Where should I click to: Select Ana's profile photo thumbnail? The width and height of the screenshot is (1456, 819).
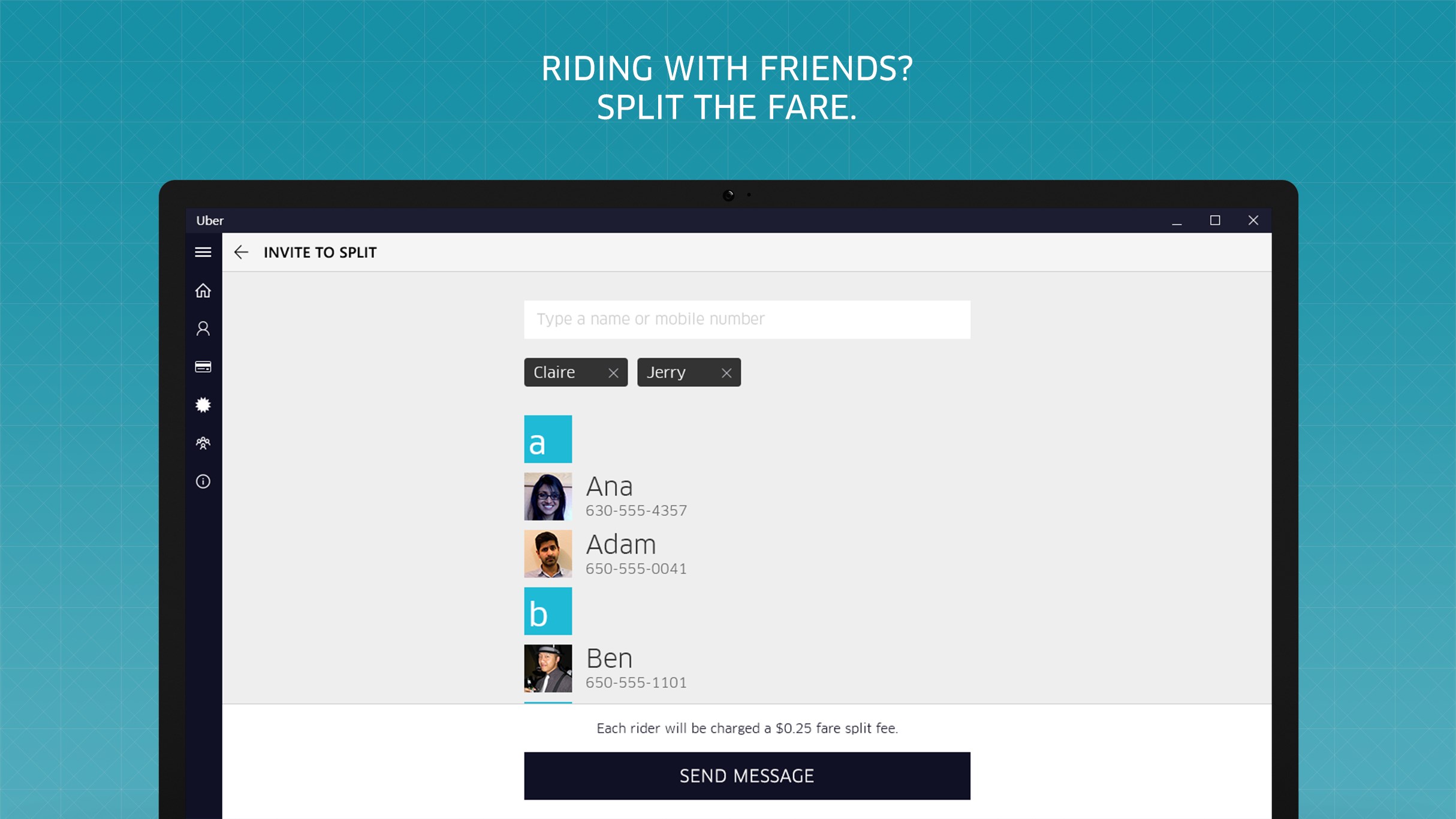(548, 496)
